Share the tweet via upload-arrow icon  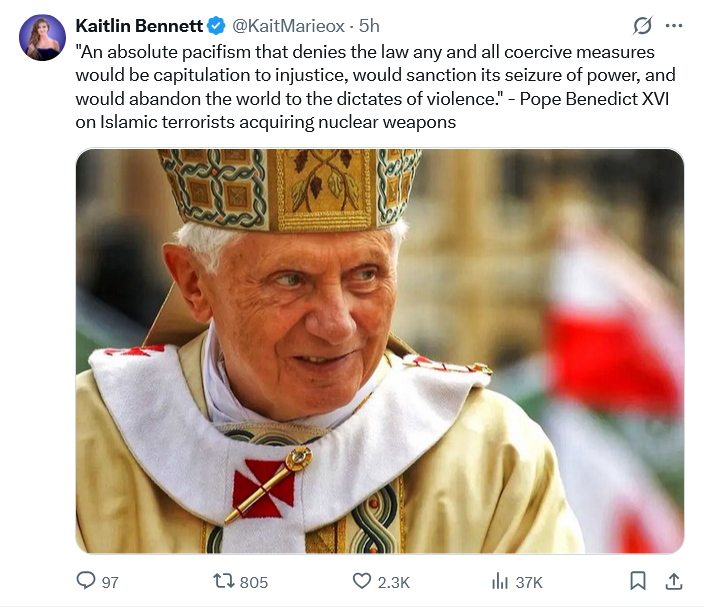tap(673, 580)
